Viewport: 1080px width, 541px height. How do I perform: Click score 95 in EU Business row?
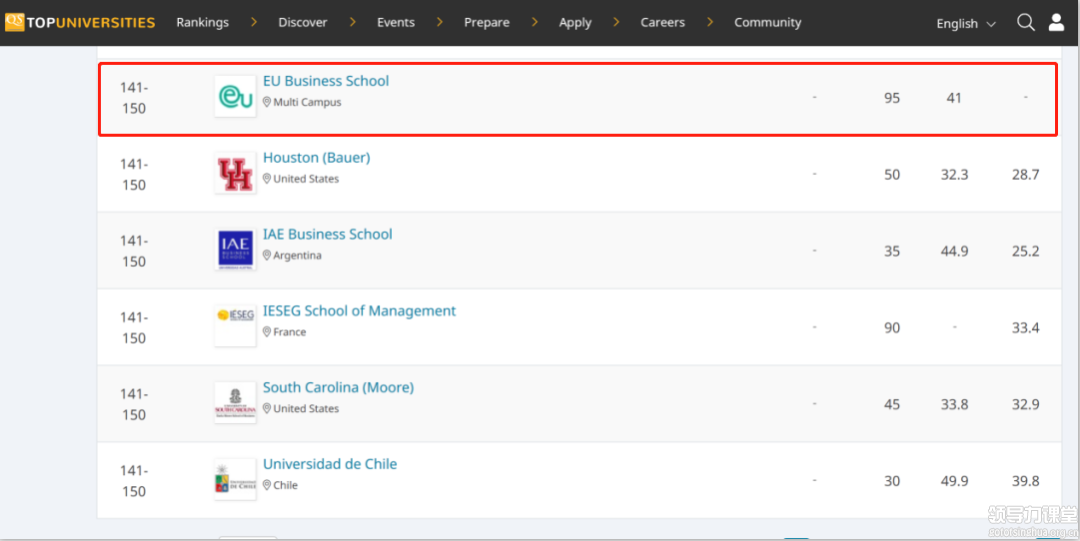tap(892, 98)
